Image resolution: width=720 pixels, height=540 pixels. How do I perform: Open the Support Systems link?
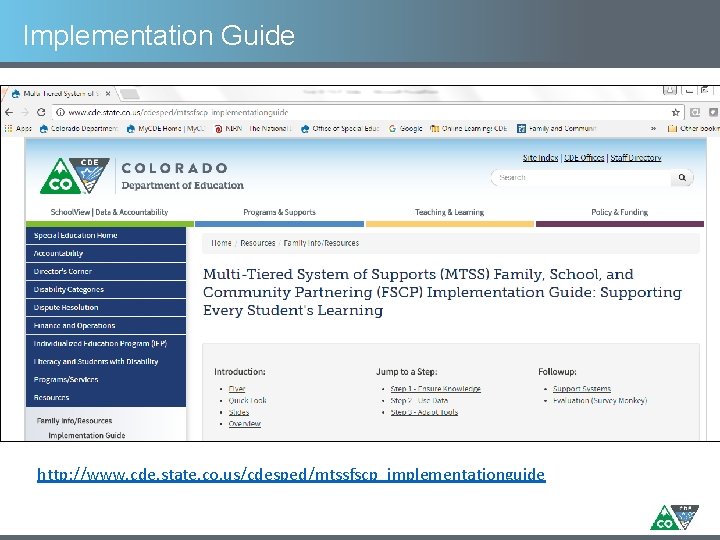tap(582, 389)
